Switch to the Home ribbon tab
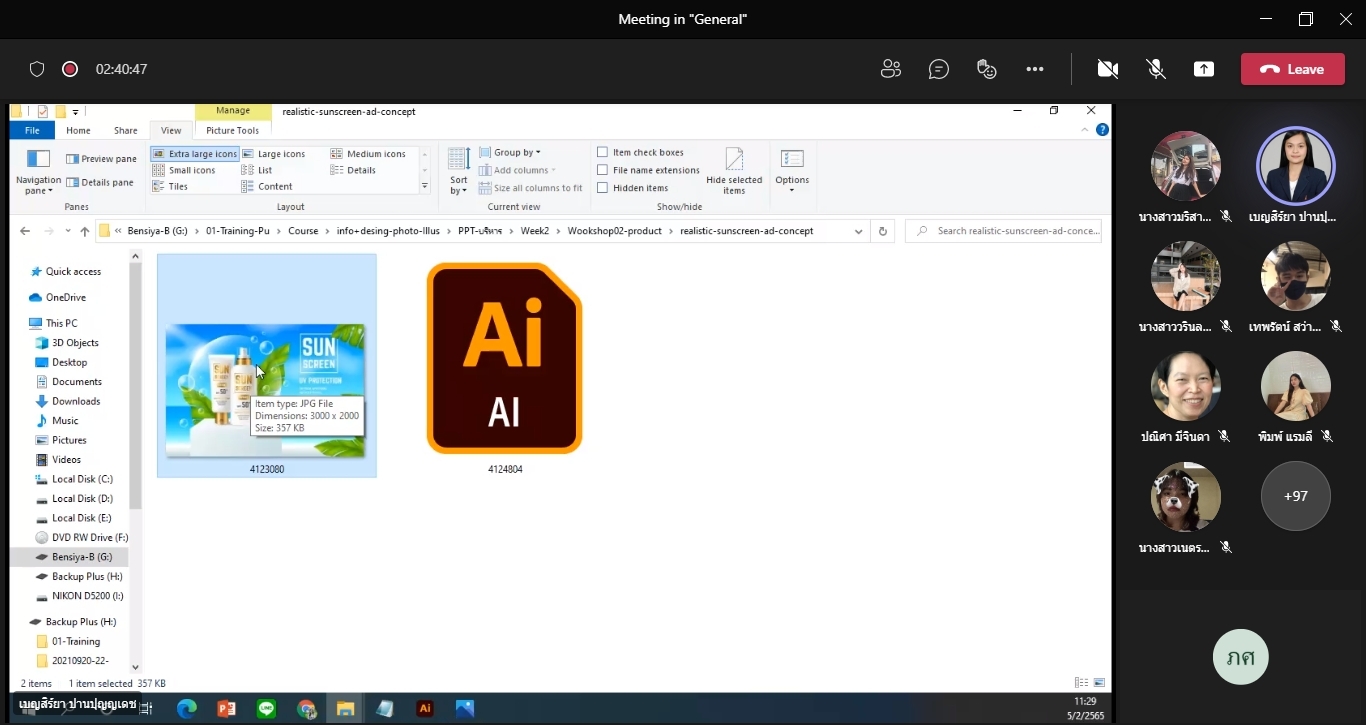1366x725 pixels. (78, 130)
